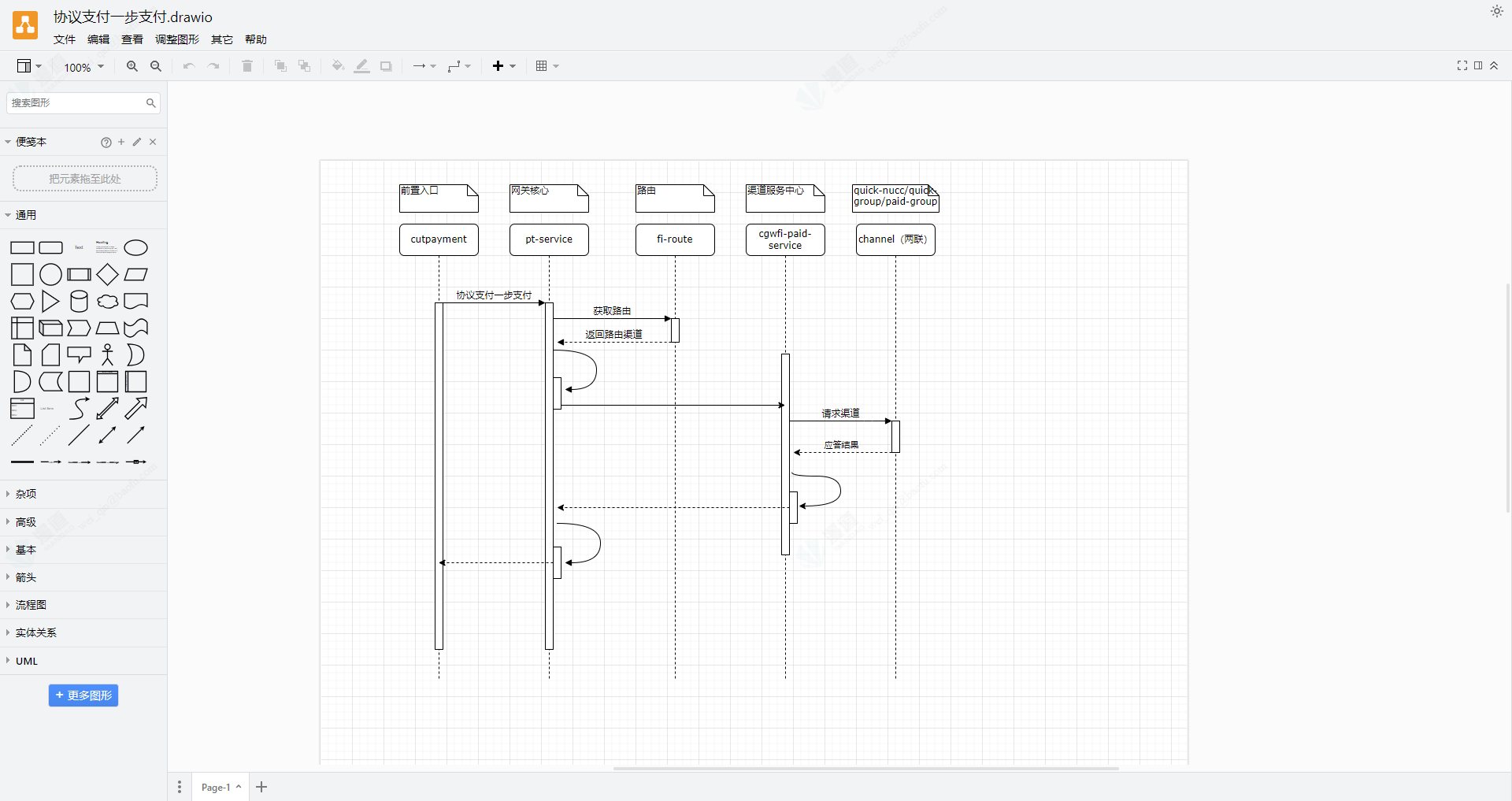Select the actor stick figure shape
Viewport: 1512px width, 801px height.
108,355
